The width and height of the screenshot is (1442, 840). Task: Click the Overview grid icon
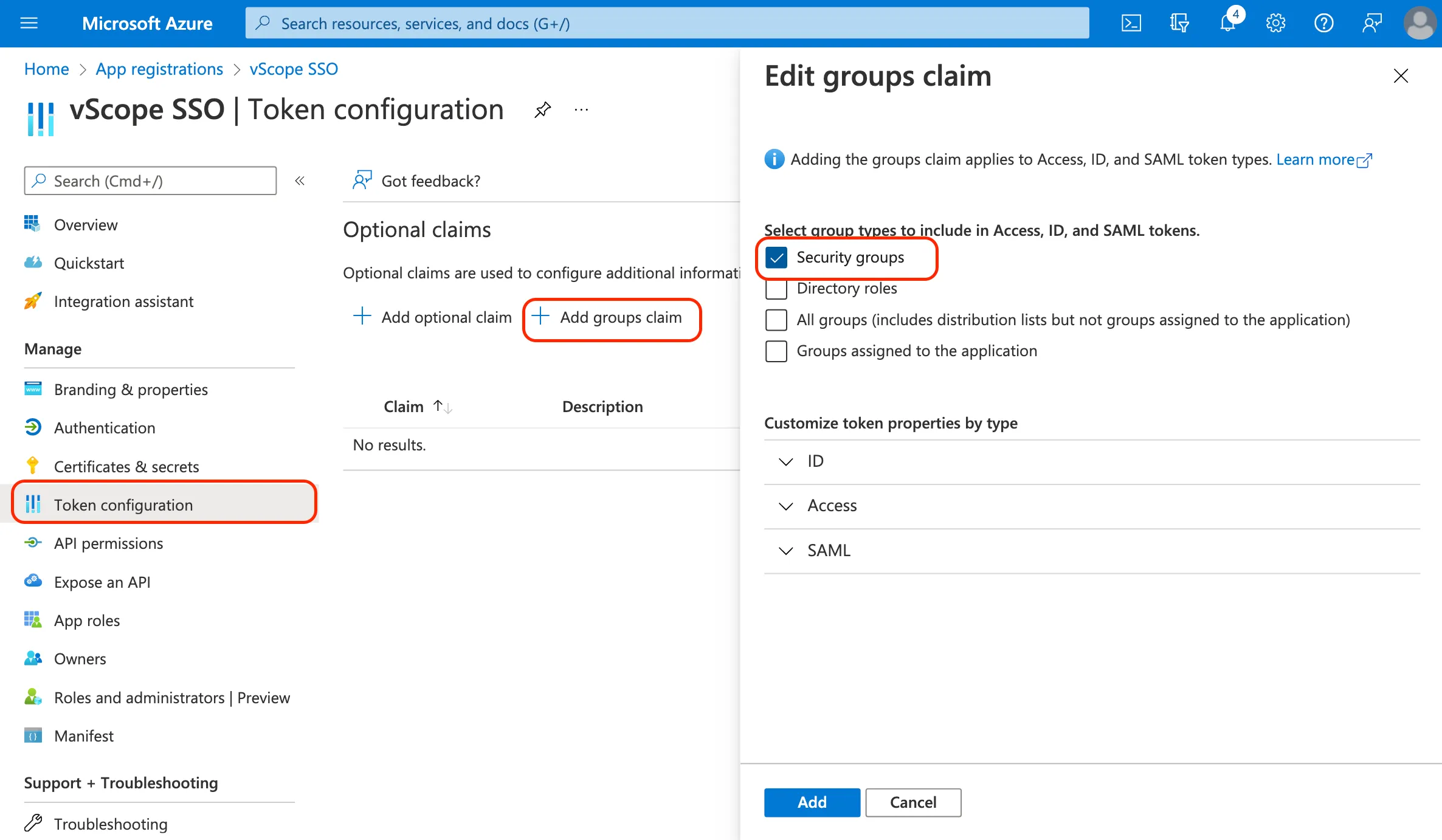click(33, 224)
